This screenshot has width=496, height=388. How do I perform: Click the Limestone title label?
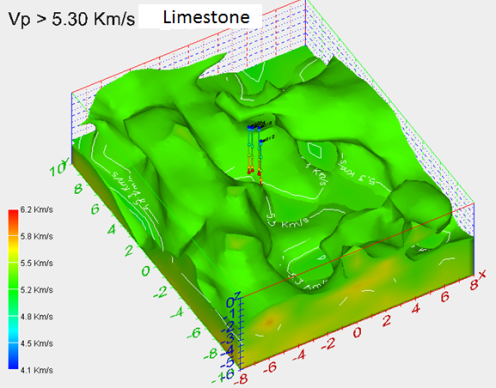(x=206, y=17)
